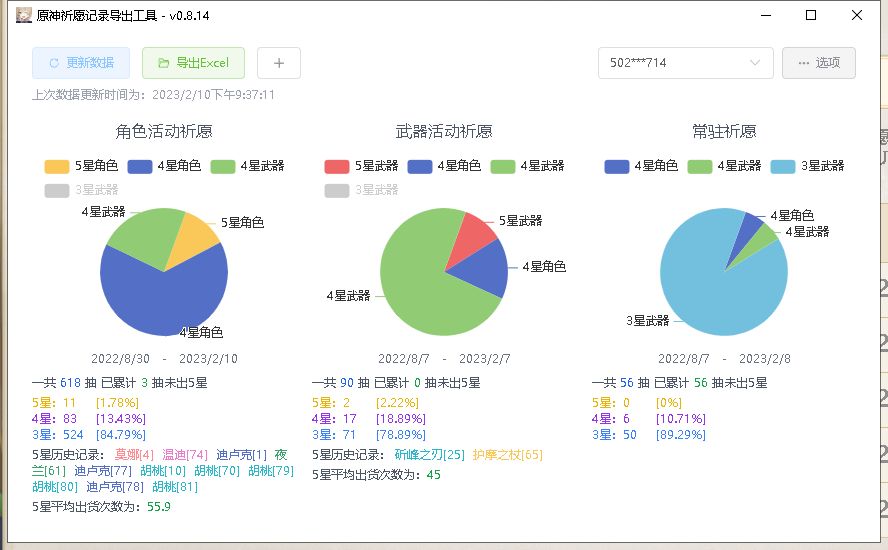Toggle 4星武器 legend in 角色活动祈愿 chart
Screen dimensions: 888x550
point(247,166)
